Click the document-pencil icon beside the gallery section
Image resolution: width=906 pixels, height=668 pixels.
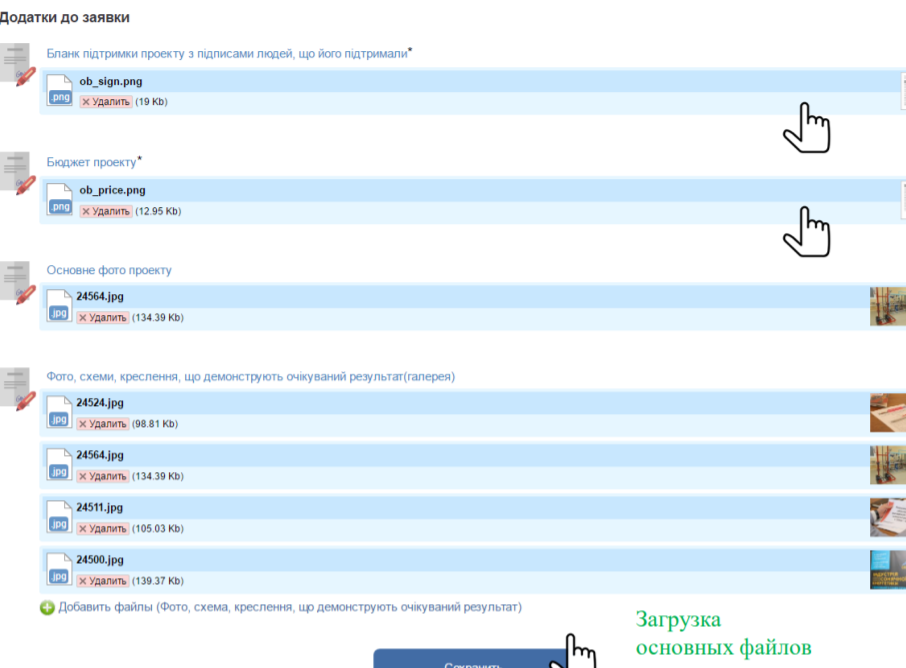[x=19, y=388]
